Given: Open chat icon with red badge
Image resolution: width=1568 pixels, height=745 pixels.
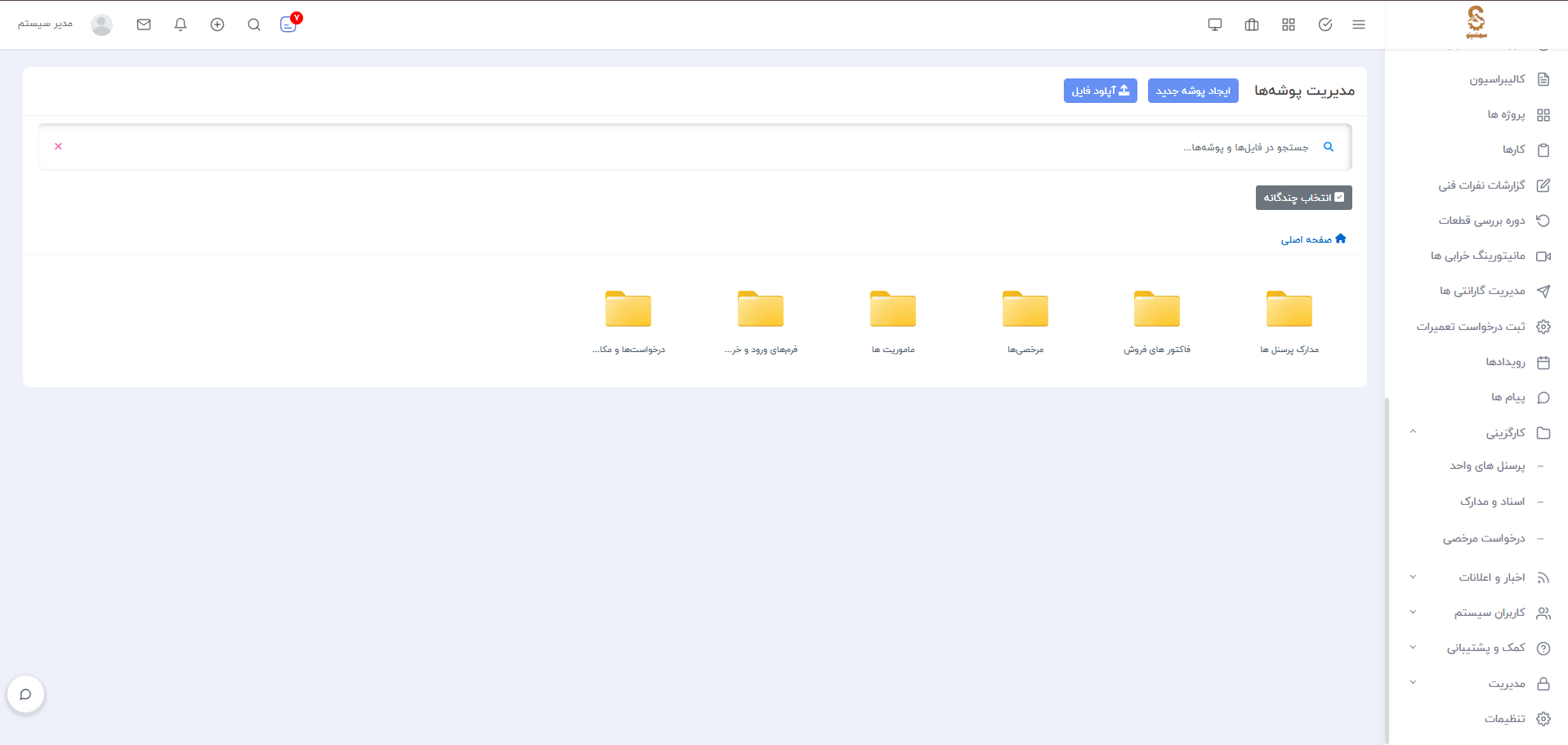Looking at the screenshot, I should [x=289, y=23].
